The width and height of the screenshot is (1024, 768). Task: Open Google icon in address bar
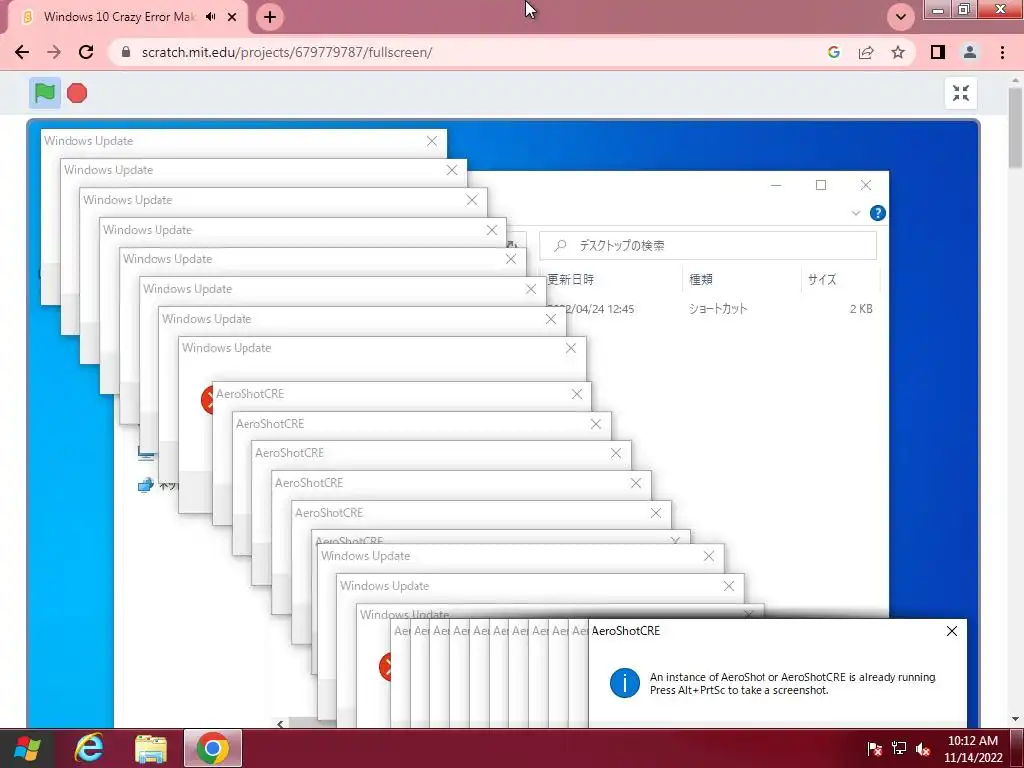click(834, 52)
